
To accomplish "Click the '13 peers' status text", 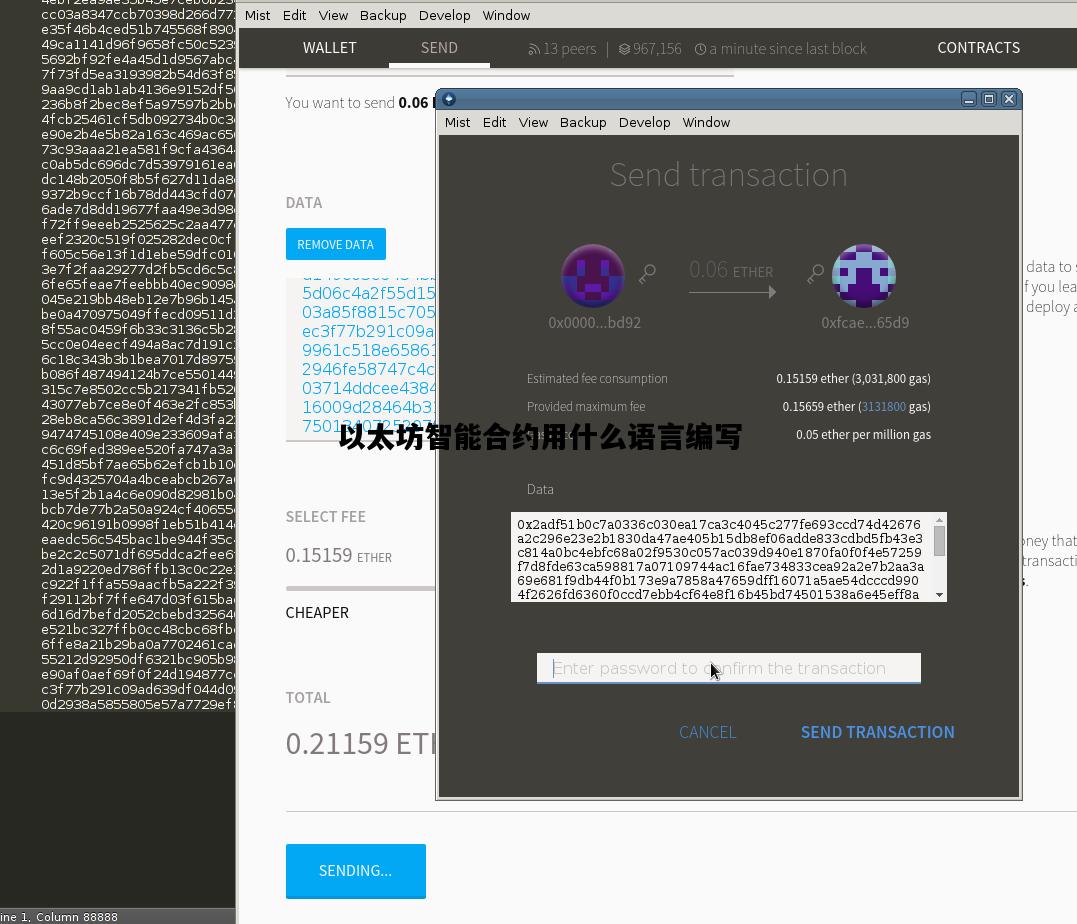I will [569, 49].
